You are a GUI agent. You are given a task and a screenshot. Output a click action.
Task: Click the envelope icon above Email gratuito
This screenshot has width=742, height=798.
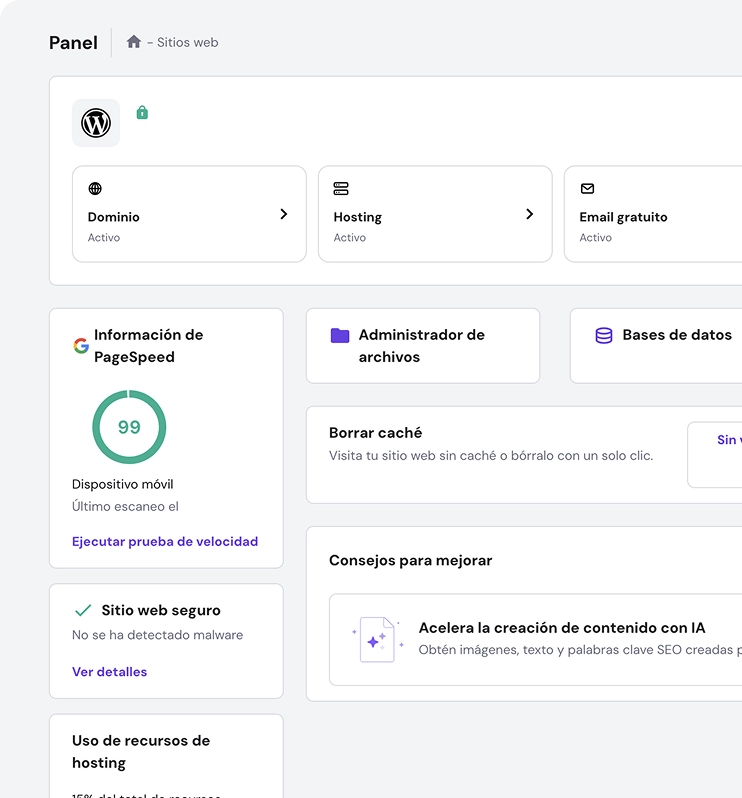587,189
